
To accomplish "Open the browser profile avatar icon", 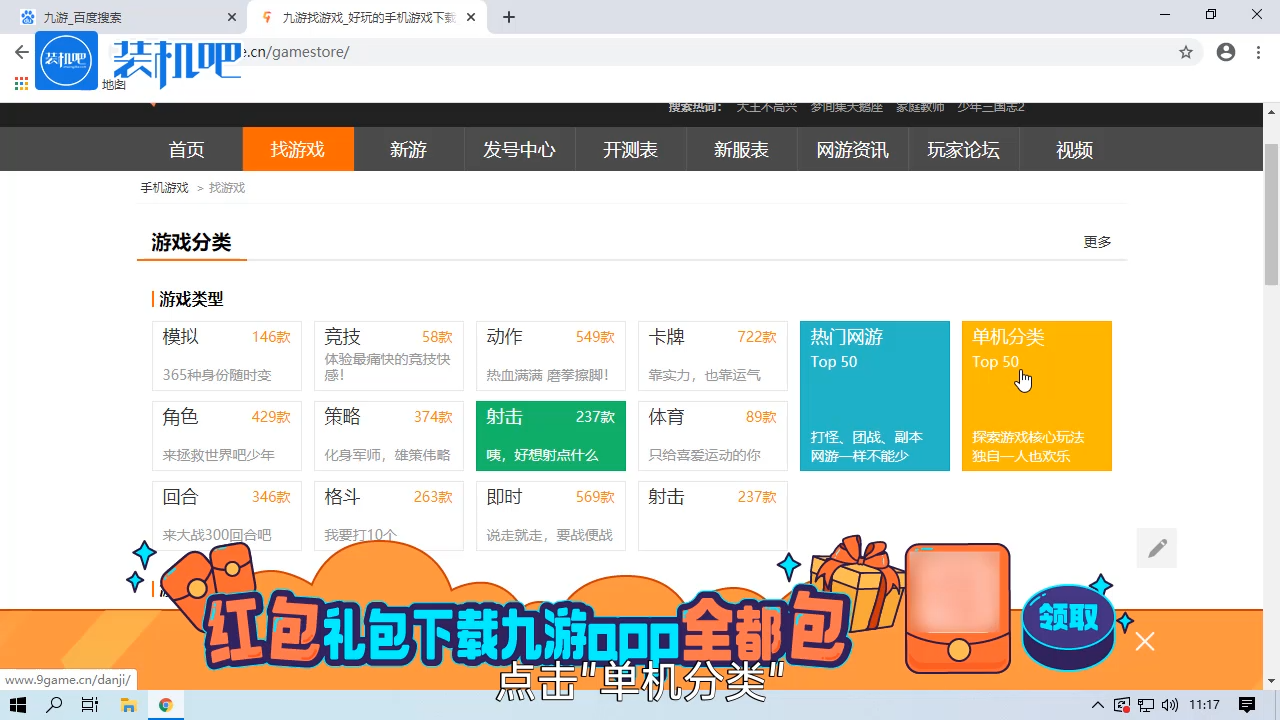I will (1226, 52).
